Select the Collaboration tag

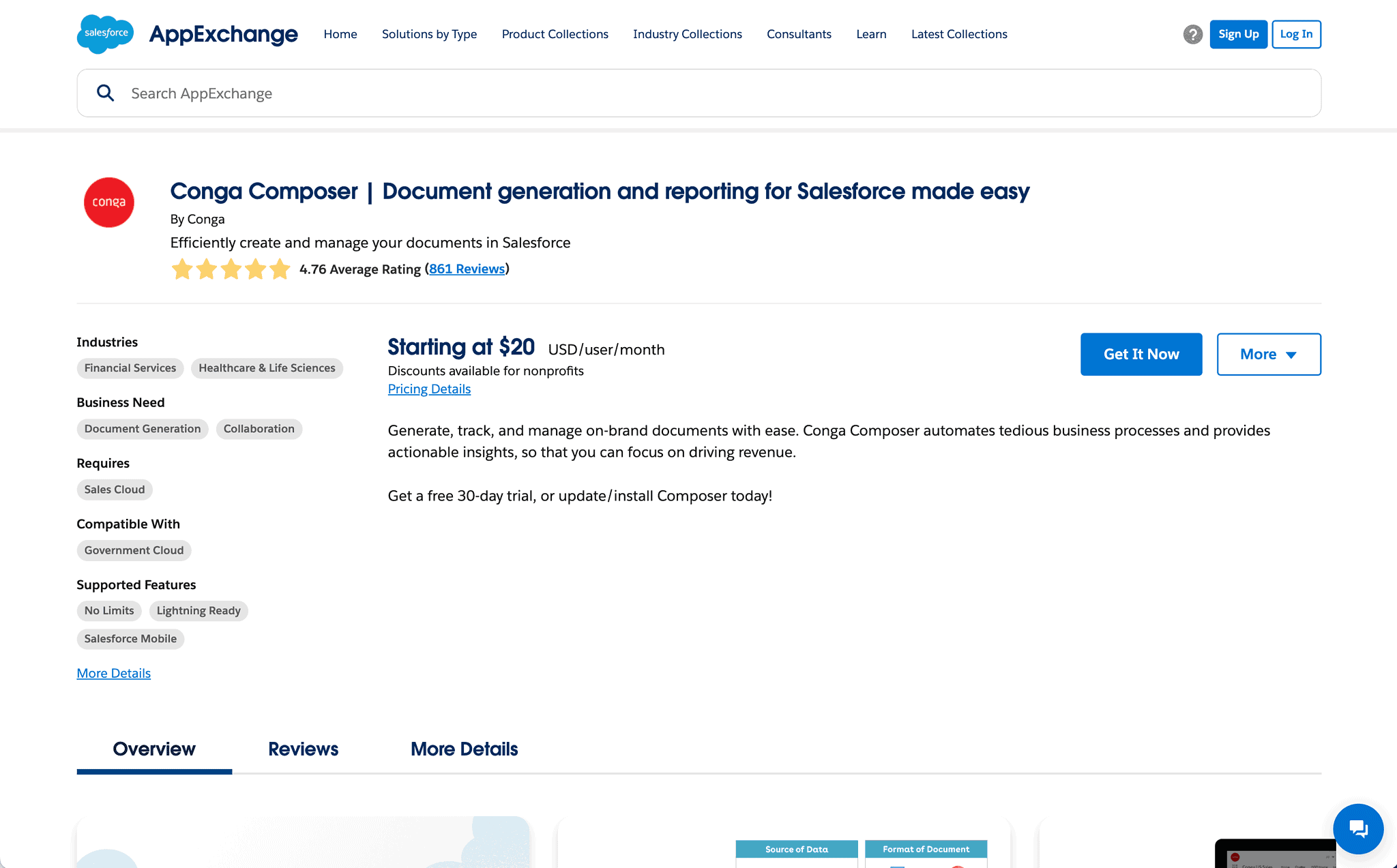[259, 429]
